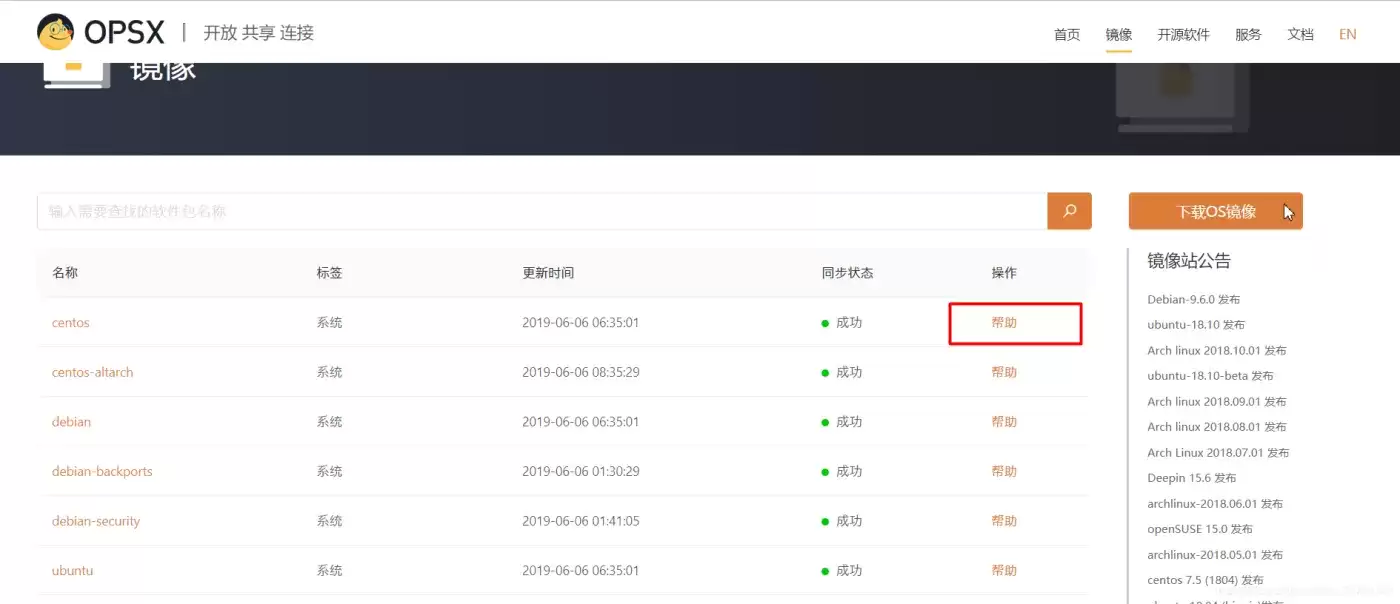
Task: Click 系统 tag in debian-security row
Action: click(x=329, y=521)
